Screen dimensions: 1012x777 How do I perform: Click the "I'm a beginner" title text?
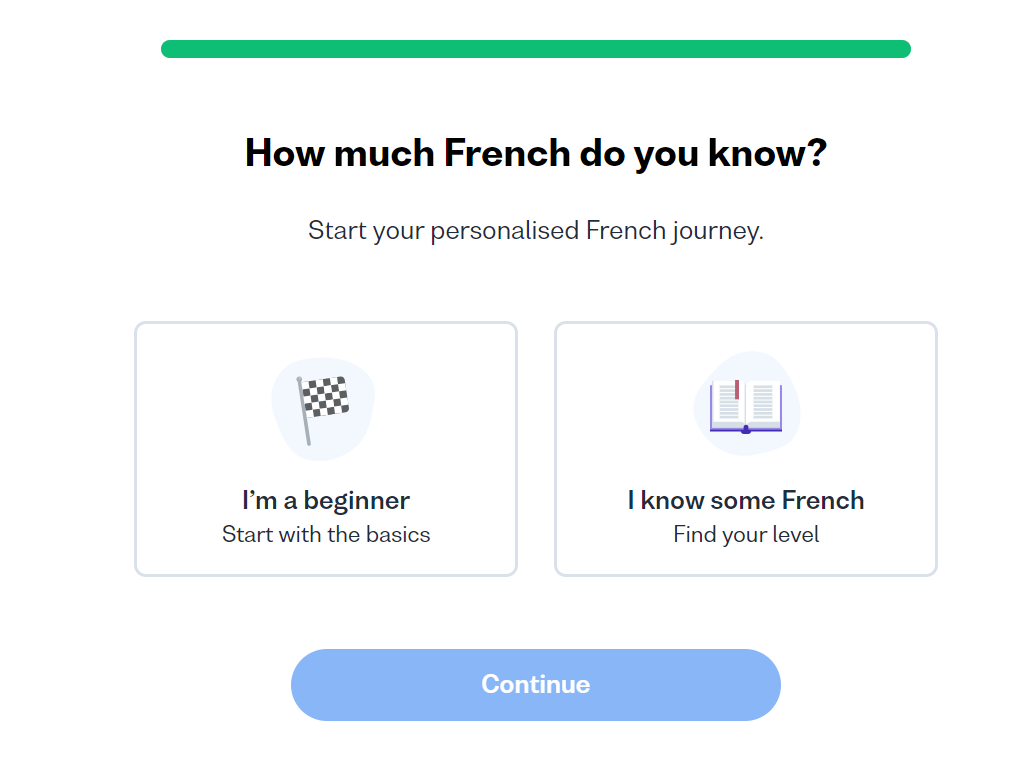coord(326,500)
